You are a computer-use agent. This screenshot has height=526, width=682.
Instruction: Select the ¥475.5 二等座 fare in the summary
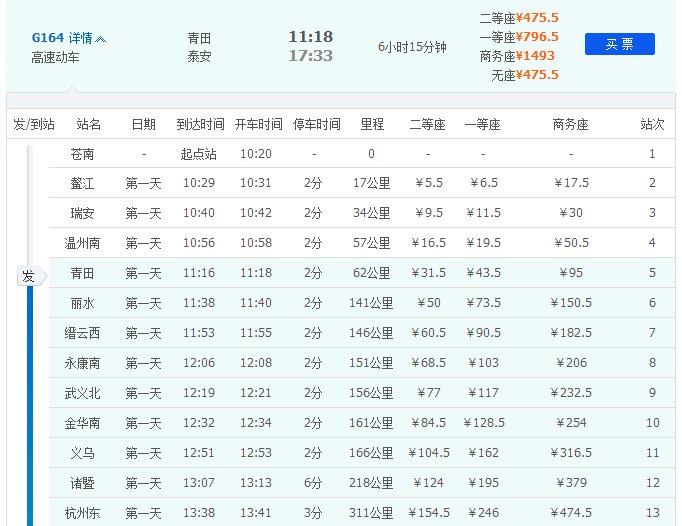click(x=537, y=17)
